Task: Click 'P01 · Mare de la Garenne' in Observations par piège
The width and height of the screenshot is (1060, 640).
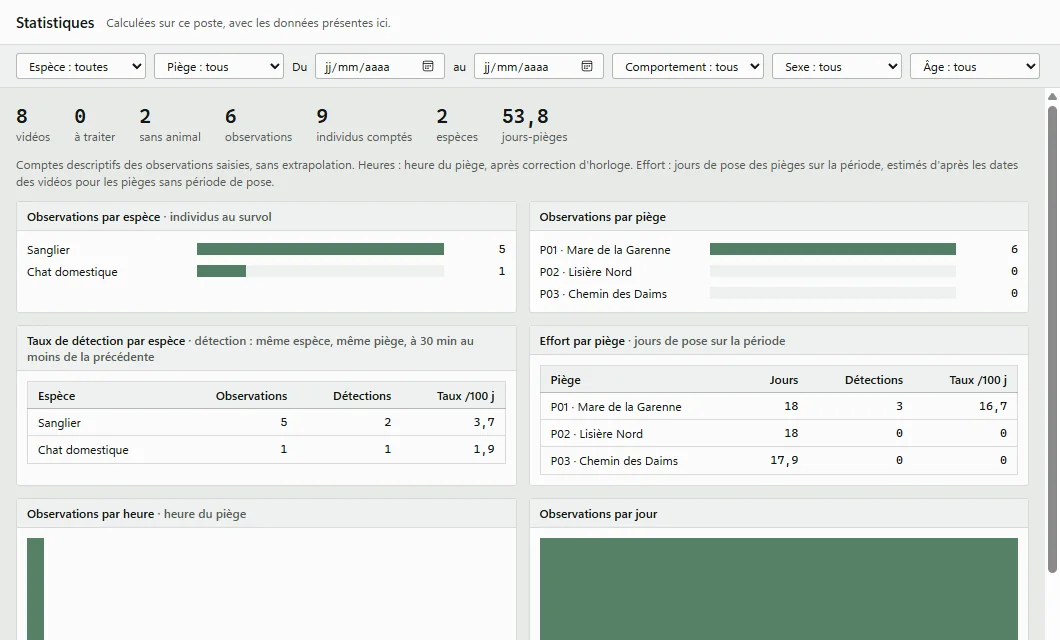Action: coord(605,249)
